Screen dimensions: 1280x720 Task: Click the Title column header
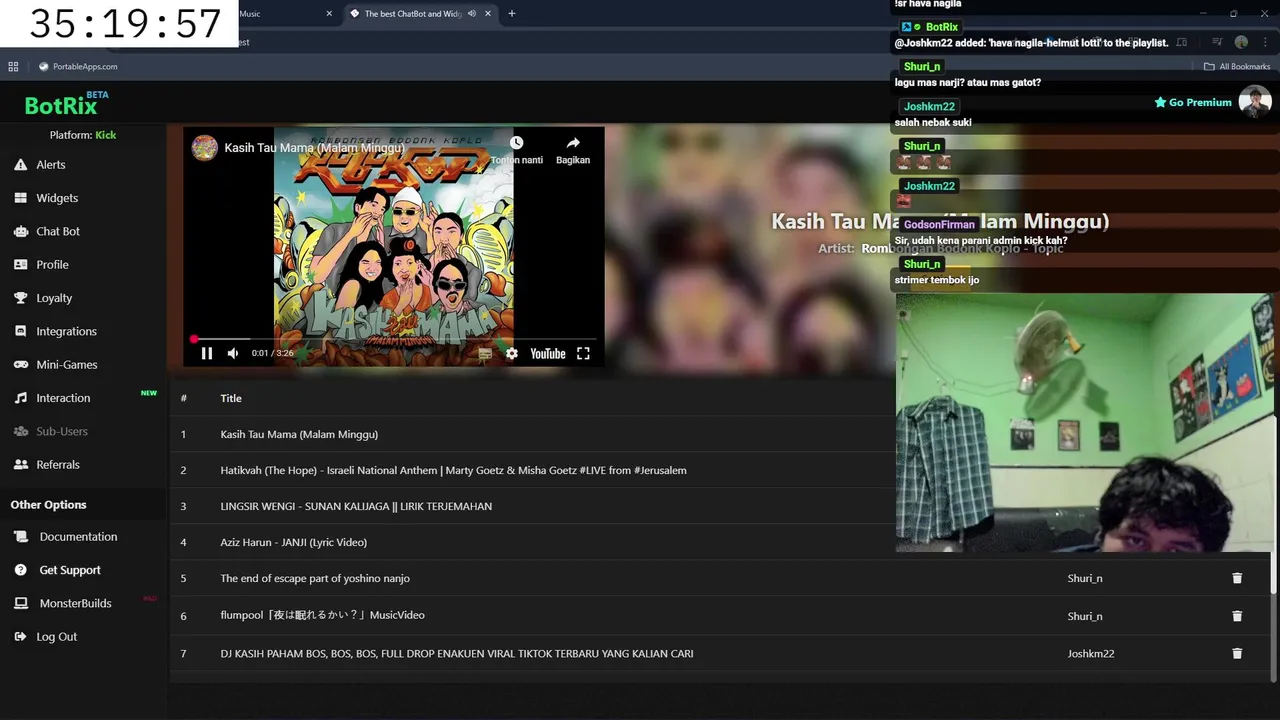coord(231,398)
